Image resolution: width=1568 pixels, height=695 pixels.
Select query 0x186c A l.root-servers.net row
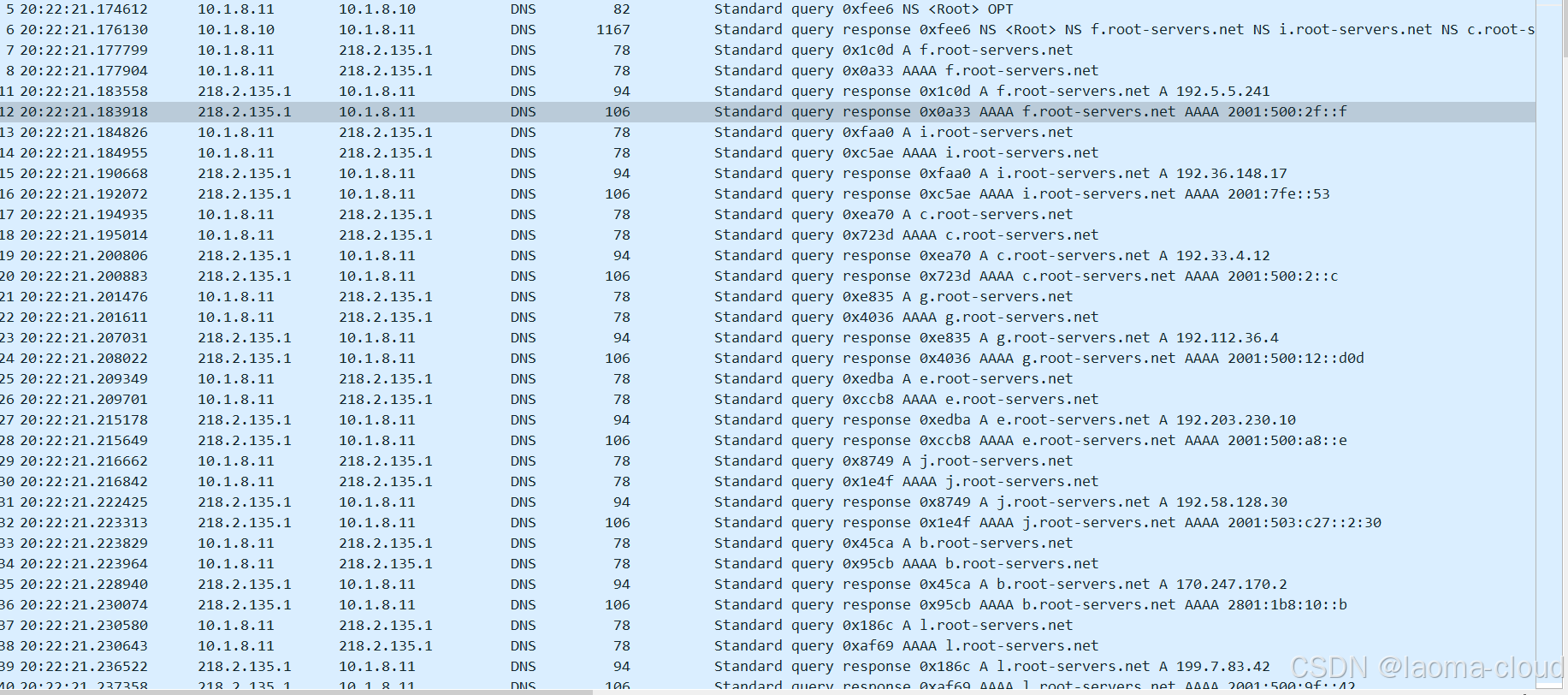point(767,625)
